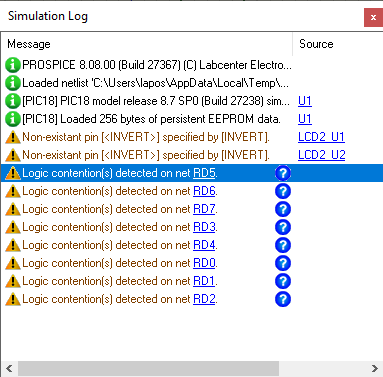
Task: Select Non-existant pin message for LCD2_U2
Action: pos(146,155)
